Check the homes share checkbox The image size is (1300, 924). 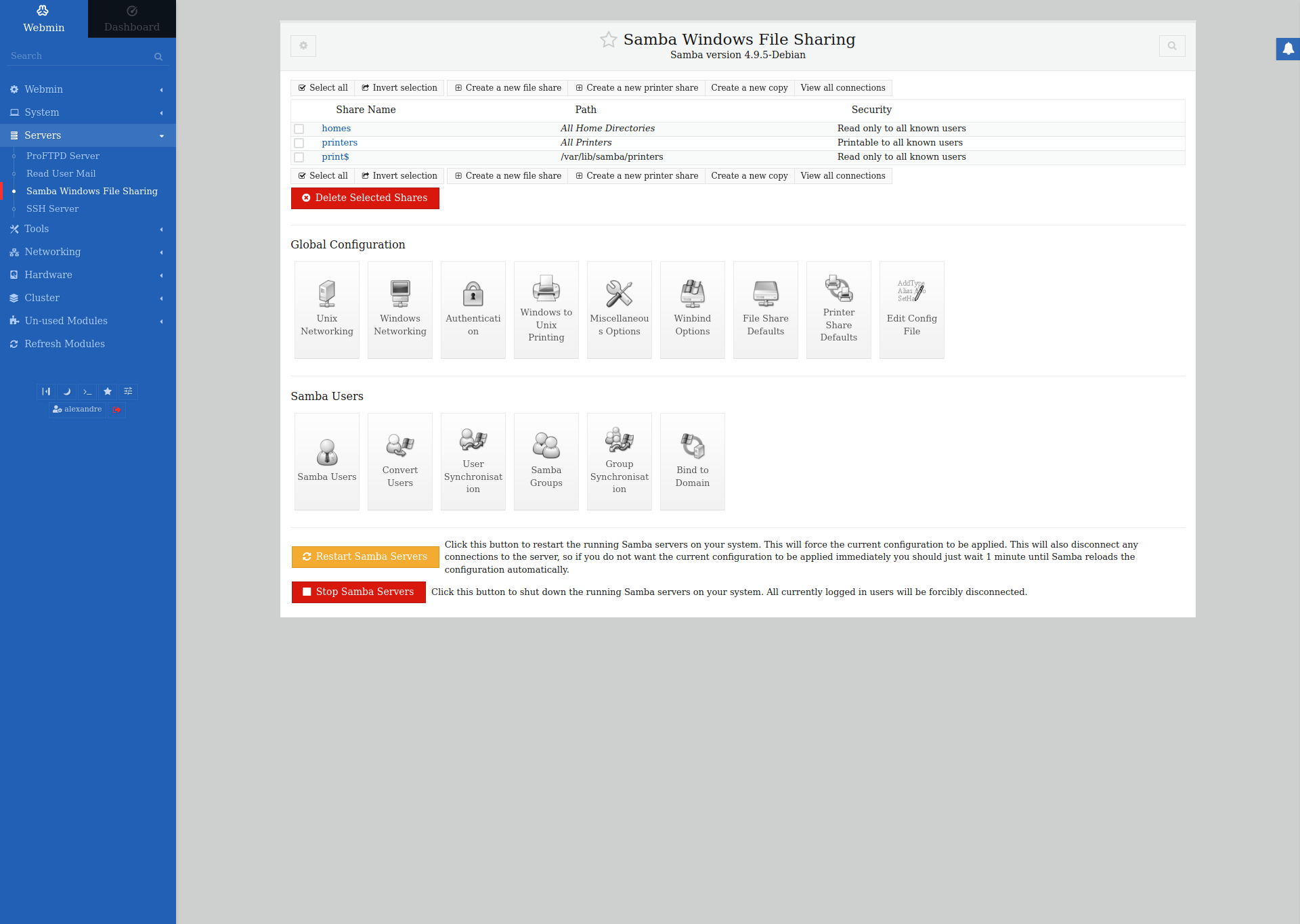pyautogui.click(x=299, y=129)
